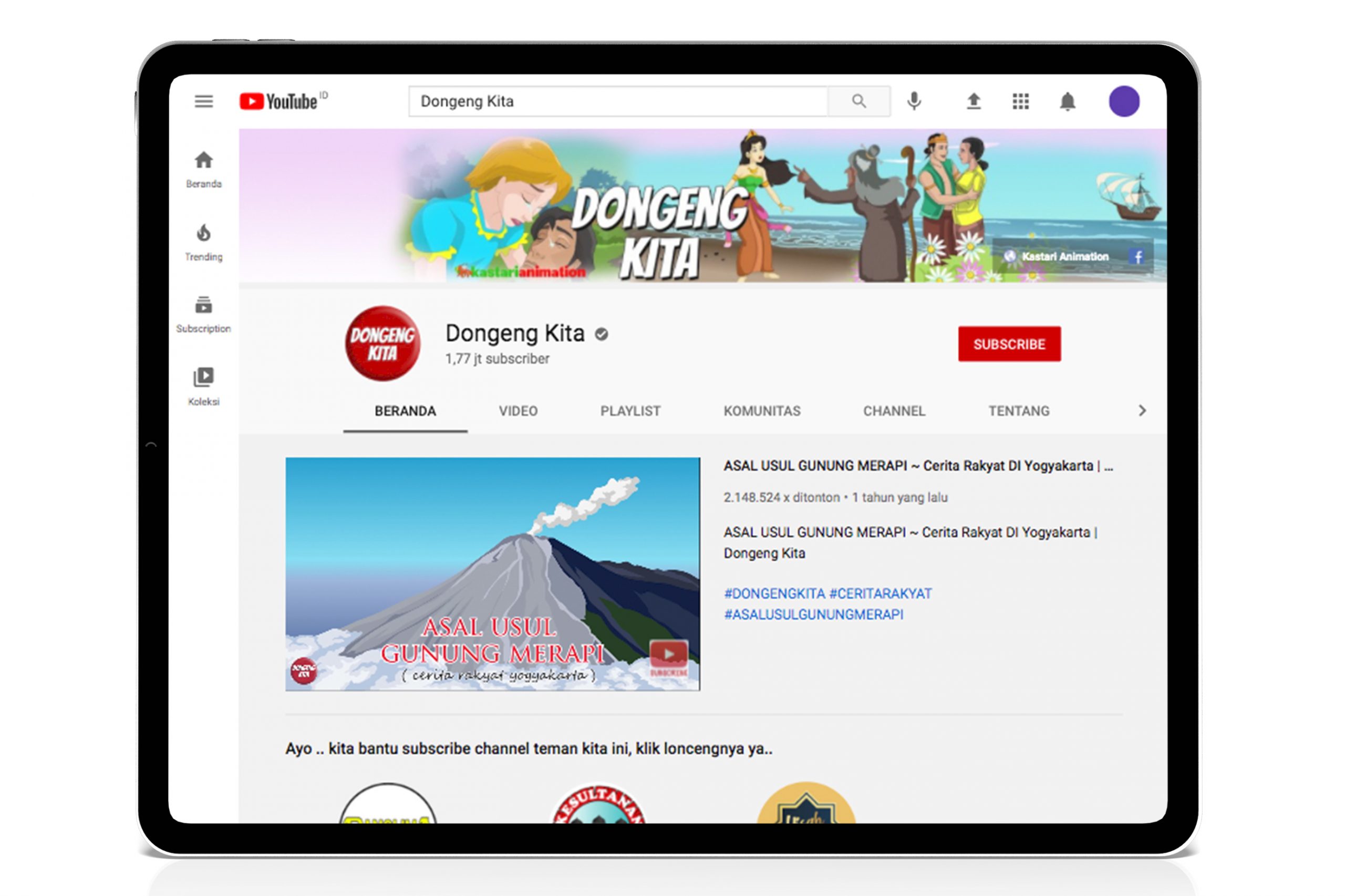Image resolution: width=1345 pixels, height=896 pixels.
Task: Open the gold mosque-logo featured channel avatar
Action: pos(805,803)
